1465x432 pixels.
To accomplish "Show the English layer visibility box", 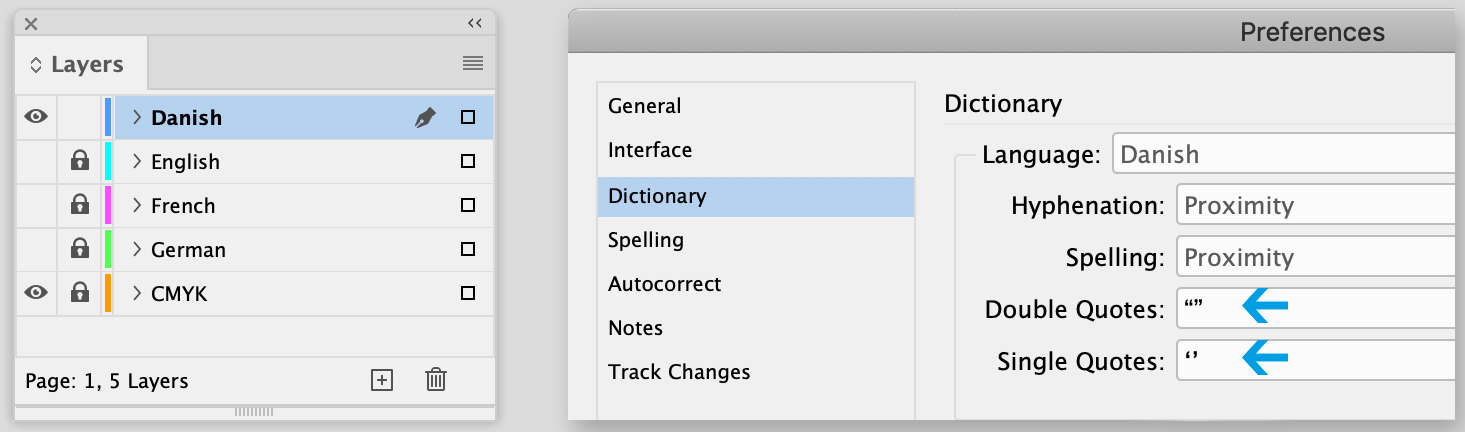I will click(36, 162).
